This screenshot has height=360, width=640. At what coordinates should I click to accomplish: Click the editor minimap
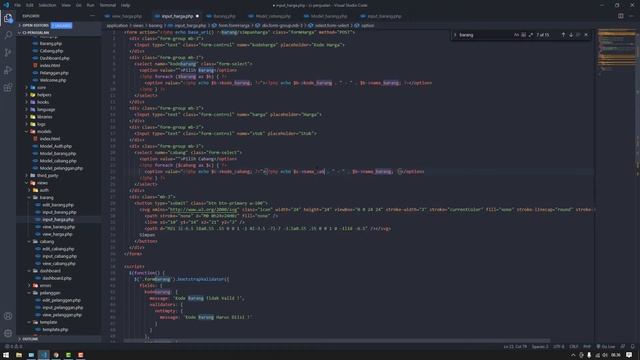pyautogui.click(x=617, y=53)
